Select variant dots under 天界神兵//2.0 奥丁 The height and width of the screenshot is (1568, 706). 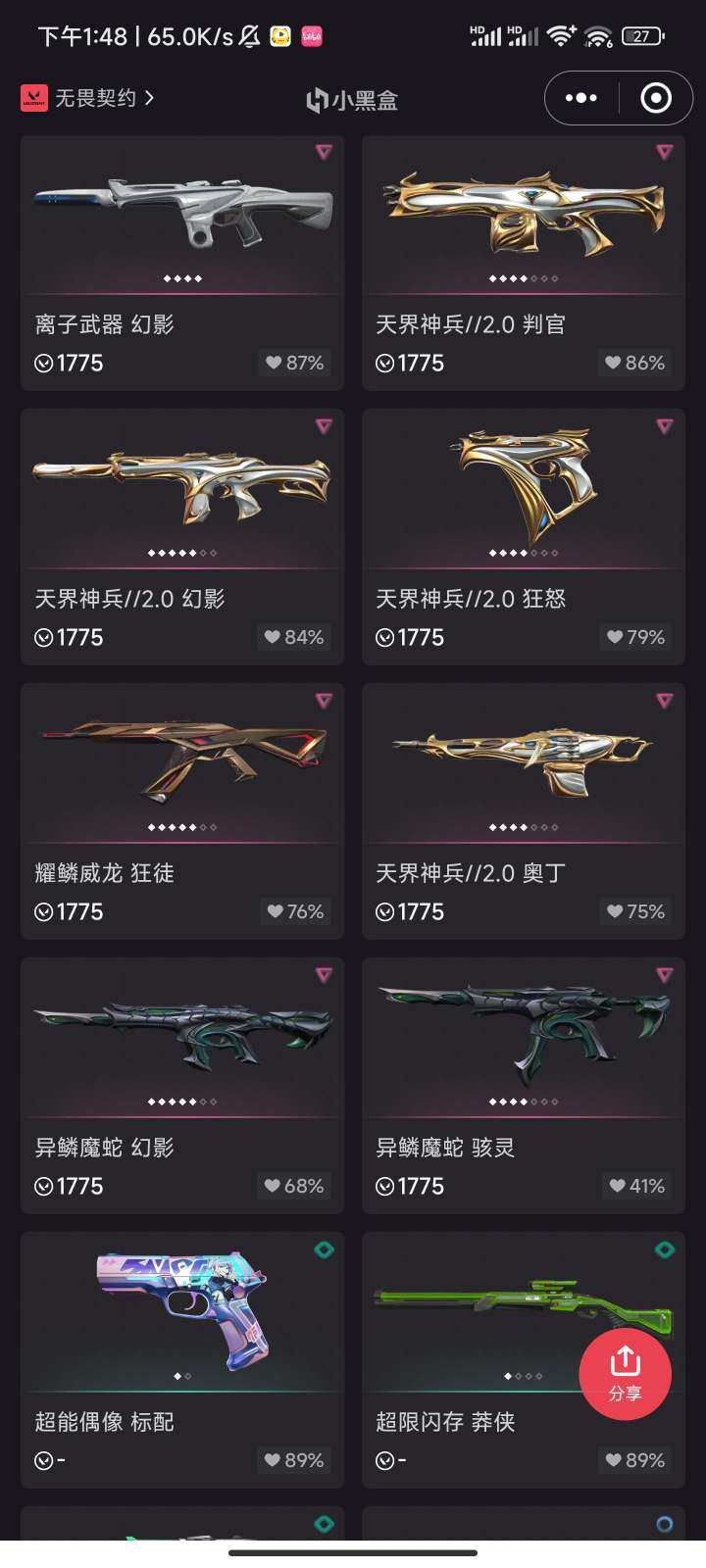click(x=524, y=827)
